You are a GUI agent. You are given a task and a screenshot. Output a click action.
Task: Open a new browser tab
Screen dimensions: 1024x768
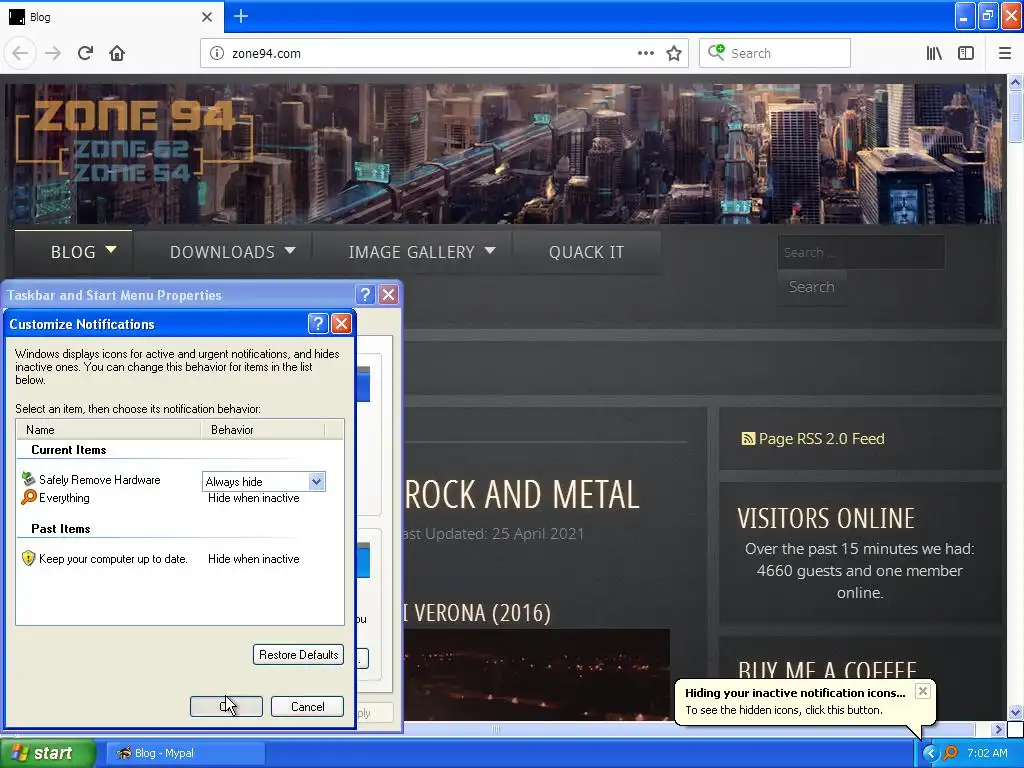coord(241,16)
